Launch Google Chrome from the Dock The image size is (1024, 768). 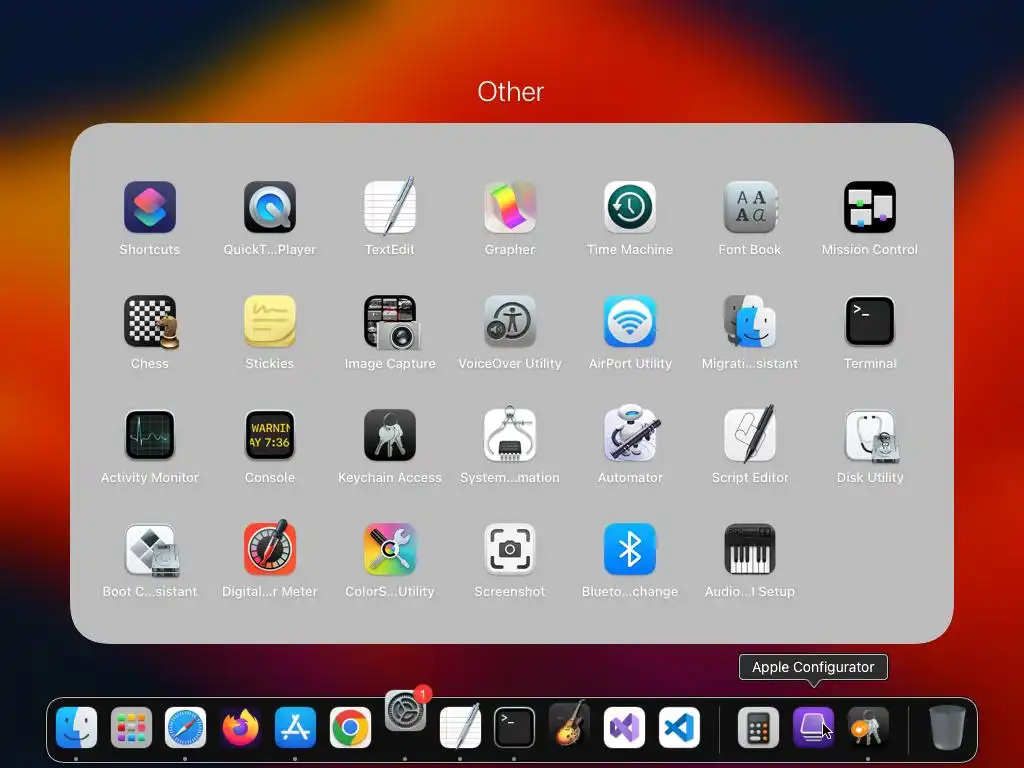tap(350, 727)
